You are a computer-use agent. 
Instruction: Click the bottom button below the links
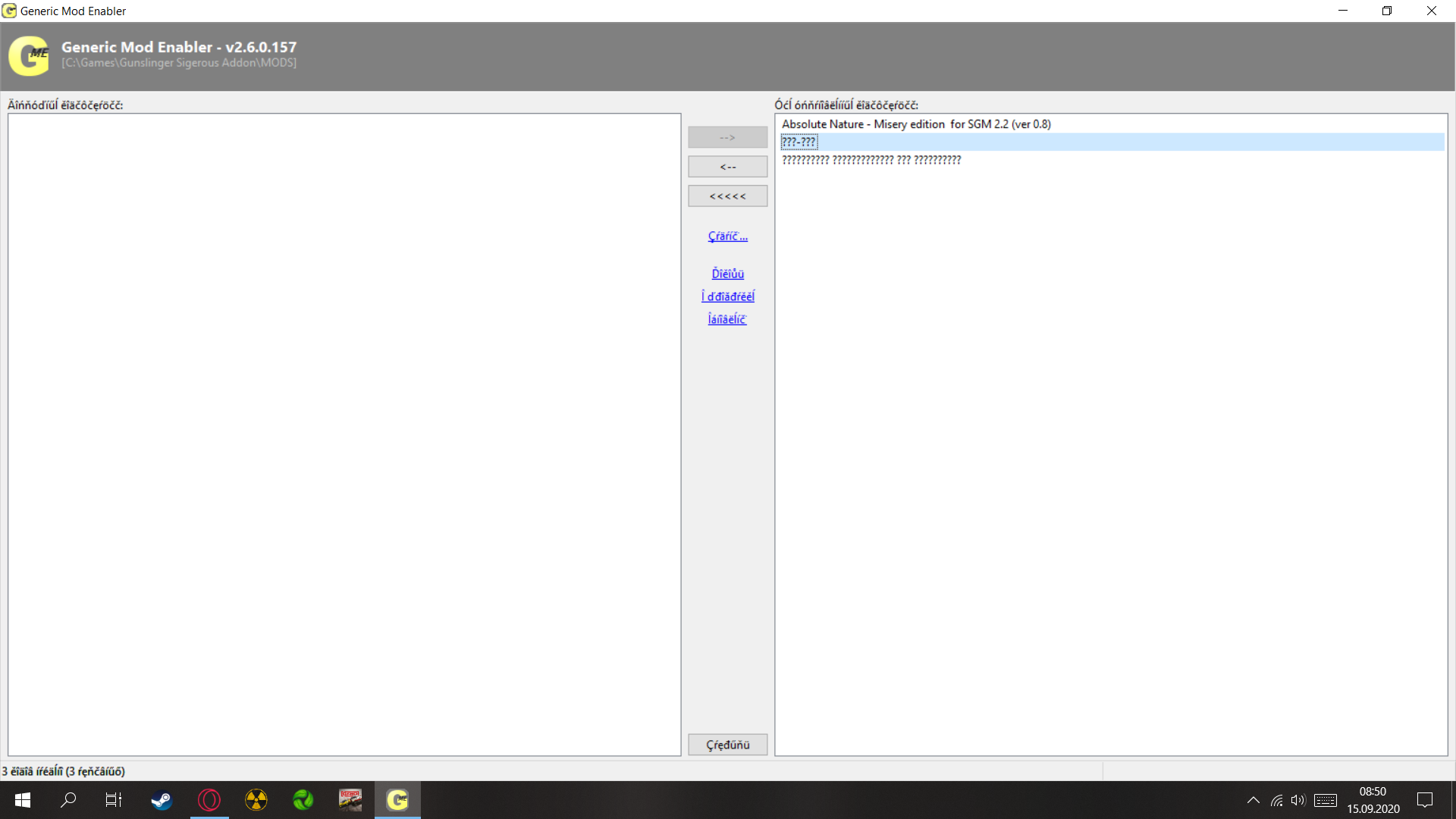pos(727,745)
